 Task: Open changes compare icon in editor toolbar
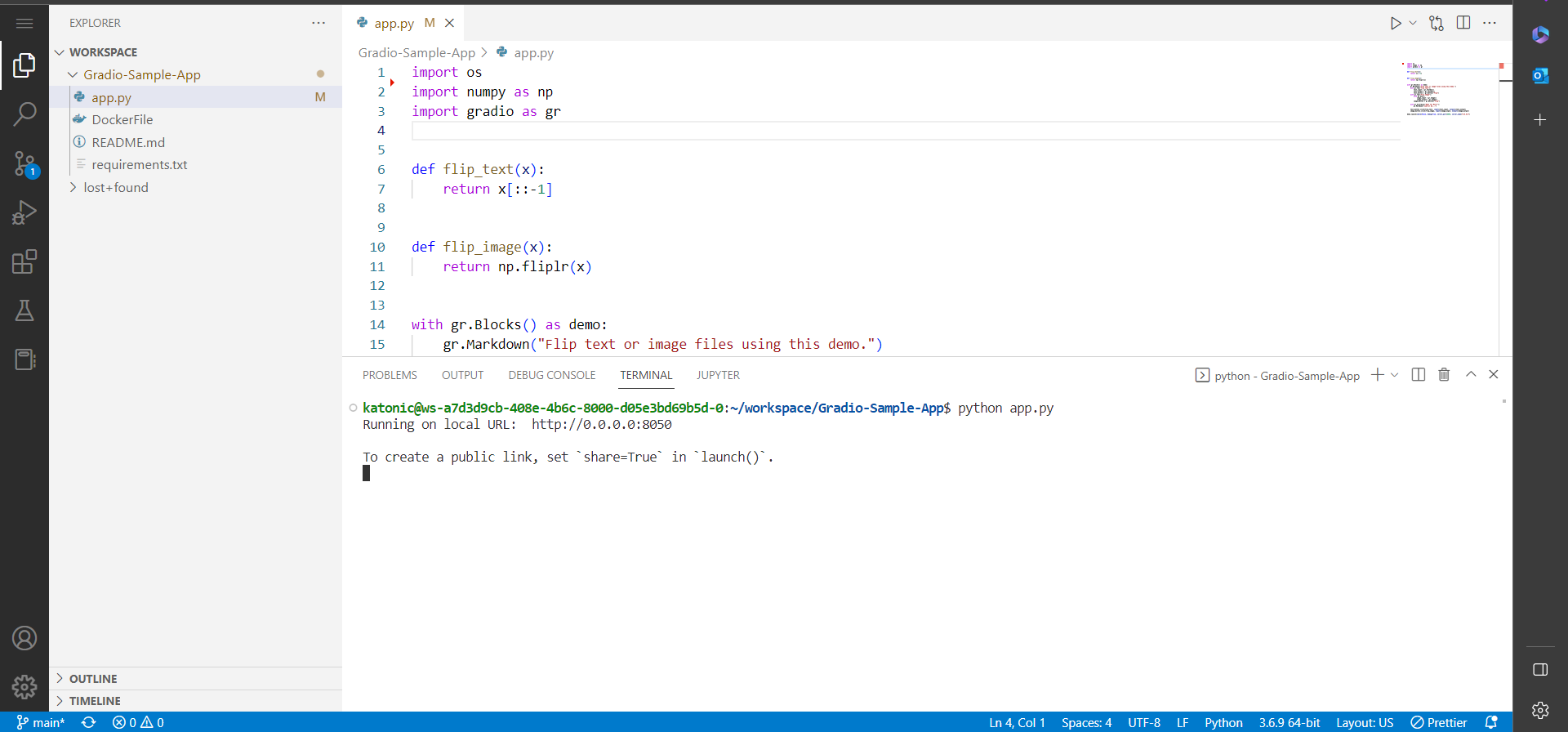tap(1437, 23)
